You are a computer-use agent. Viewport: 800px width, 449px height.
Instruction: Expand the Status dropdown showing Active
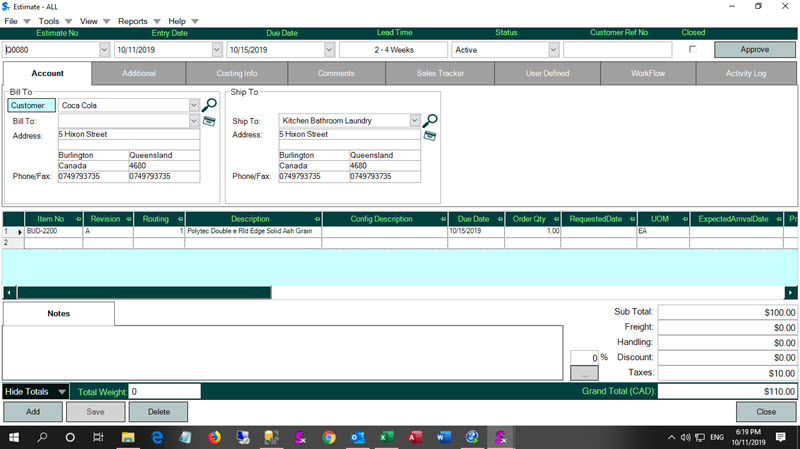click(553, 50)
